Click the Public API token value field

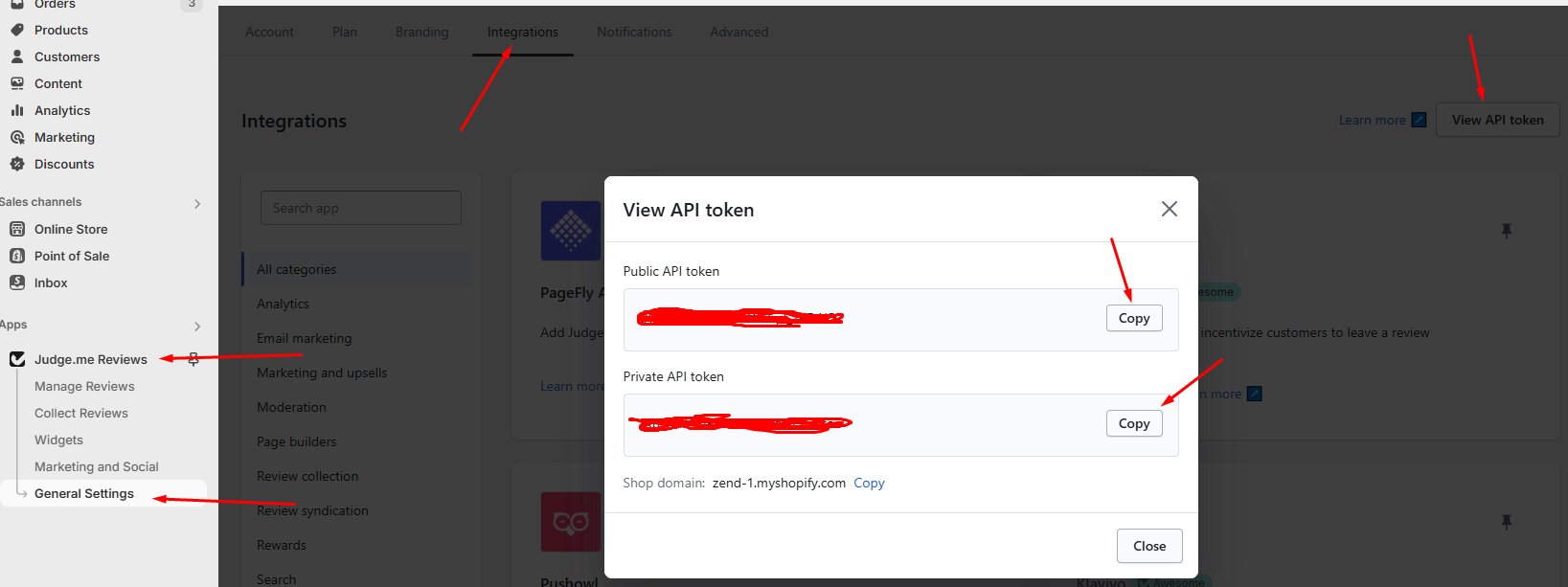900,320
